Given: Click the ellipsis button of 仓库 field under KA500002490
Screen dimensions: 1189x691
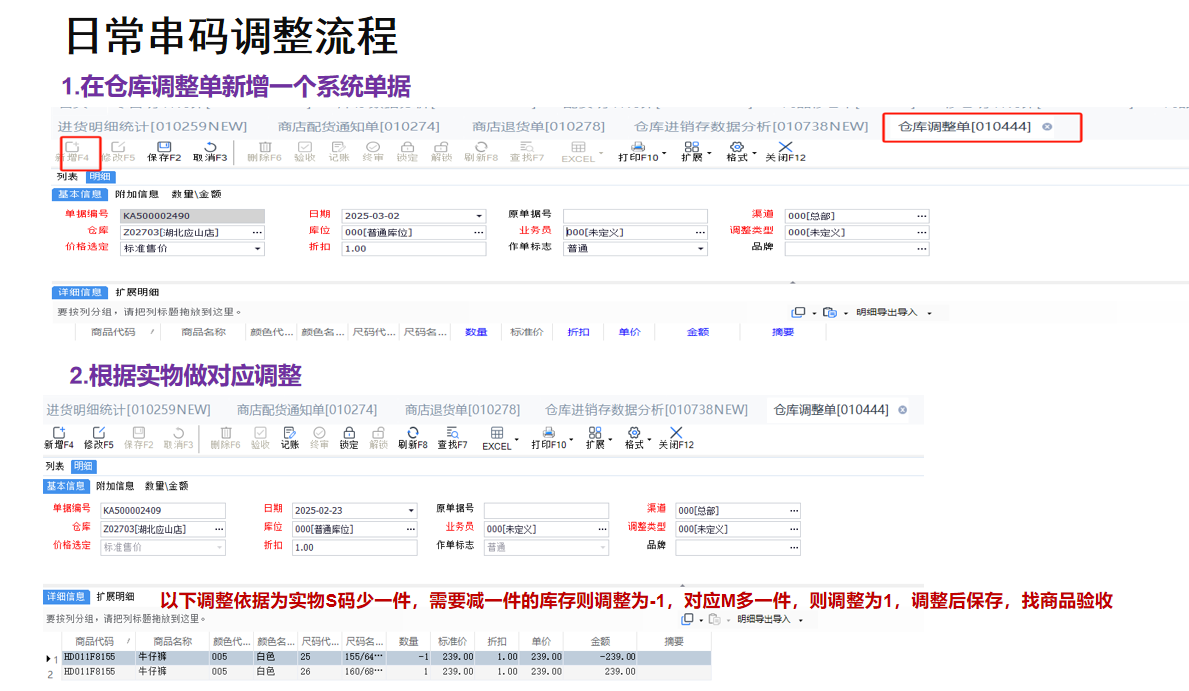Looking at the screenshot, I should click(x=257, y=232).
